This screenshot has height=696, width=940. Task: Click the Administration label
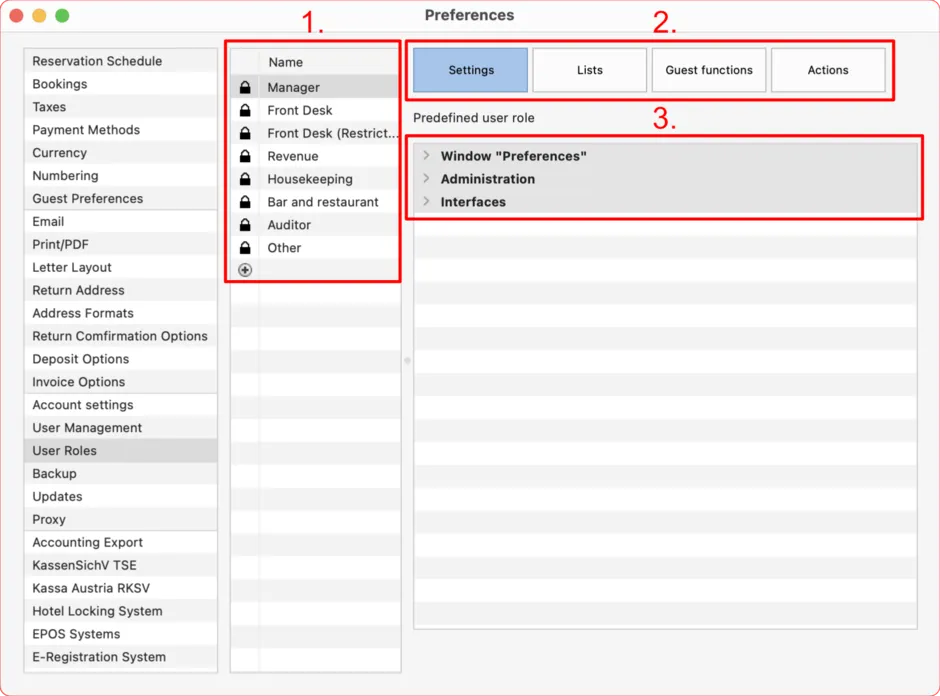488,179
